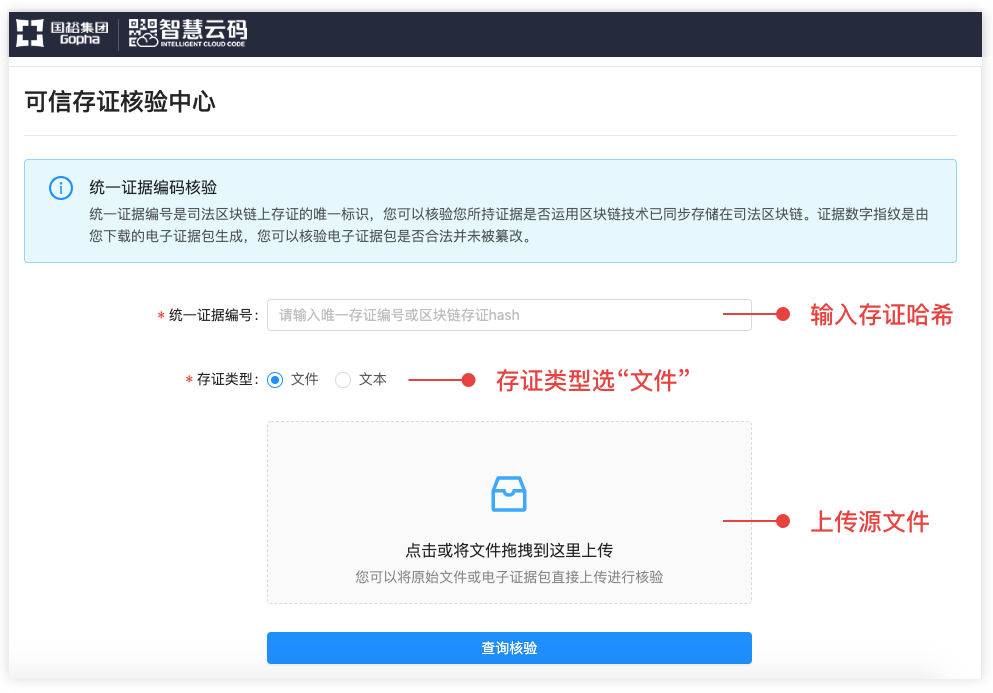993x693 pixels.
Task: Click the red 存证类型选“文件” annotation text
Action: (594, 380)
